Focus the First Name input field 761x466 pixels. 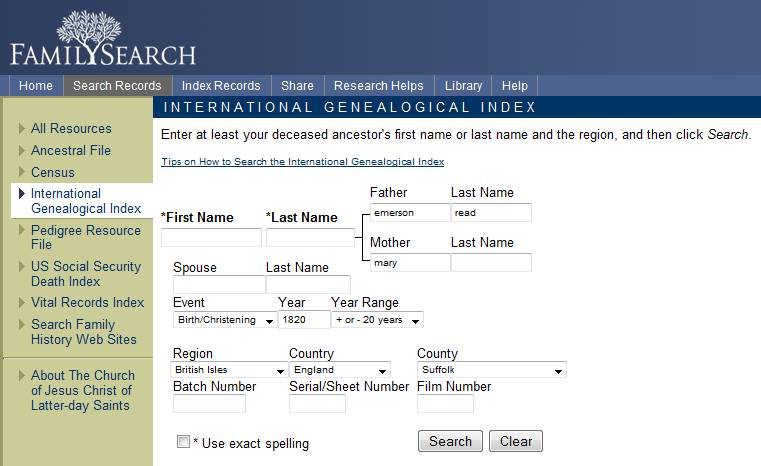click(x=212, y=238)
